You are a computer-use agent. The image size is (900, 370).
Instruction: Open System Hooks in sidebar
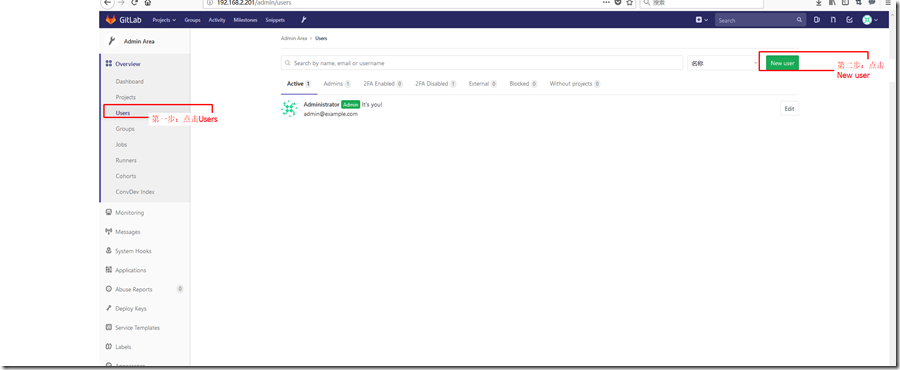pos(129,251)
